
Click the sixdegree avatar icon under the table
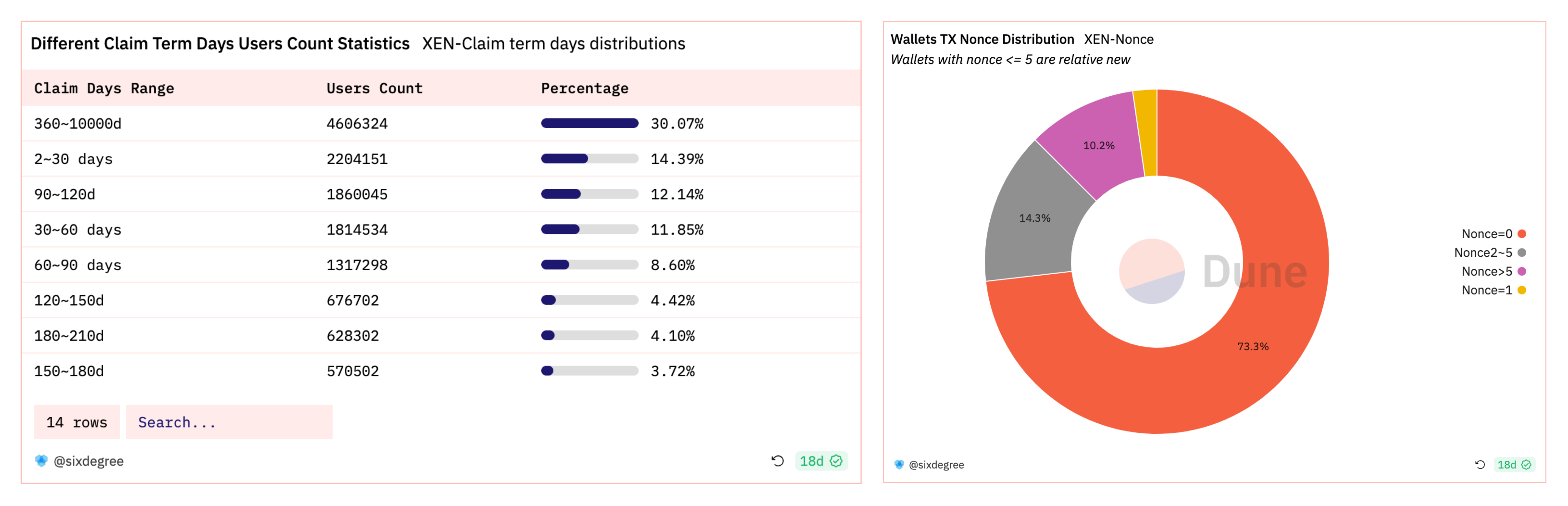(41, 461)
